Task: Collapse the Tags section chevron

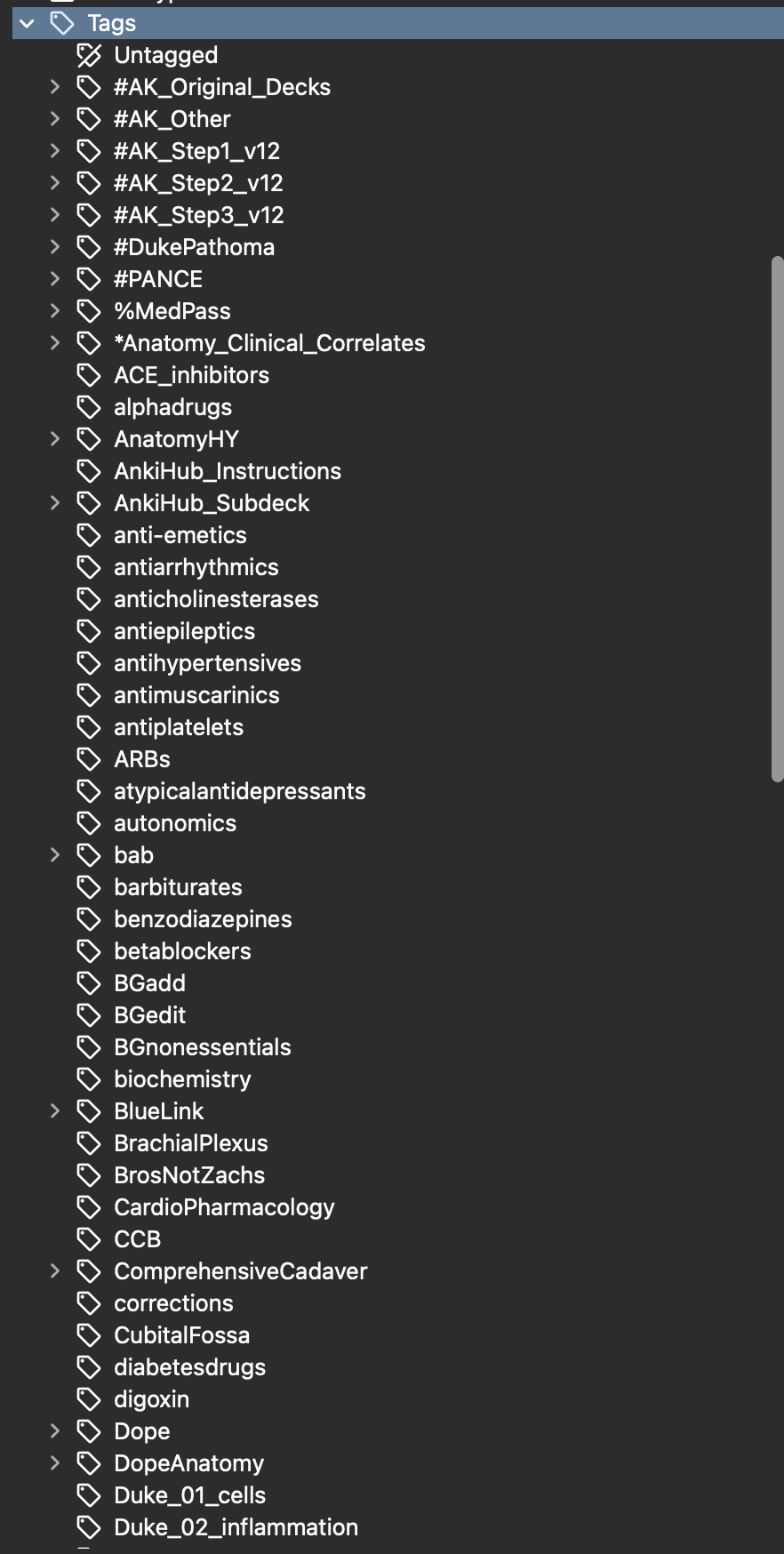Action: pyautogui.click(x=27, y=23)
